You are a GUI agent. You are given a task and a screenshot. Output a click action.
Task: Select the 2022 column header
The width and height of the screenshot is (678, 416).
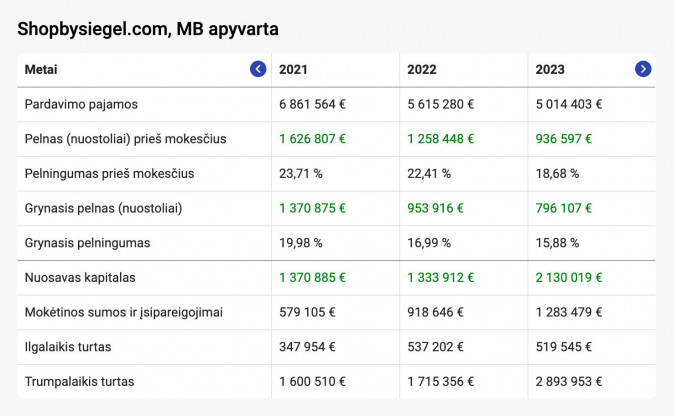click(422, 70)
